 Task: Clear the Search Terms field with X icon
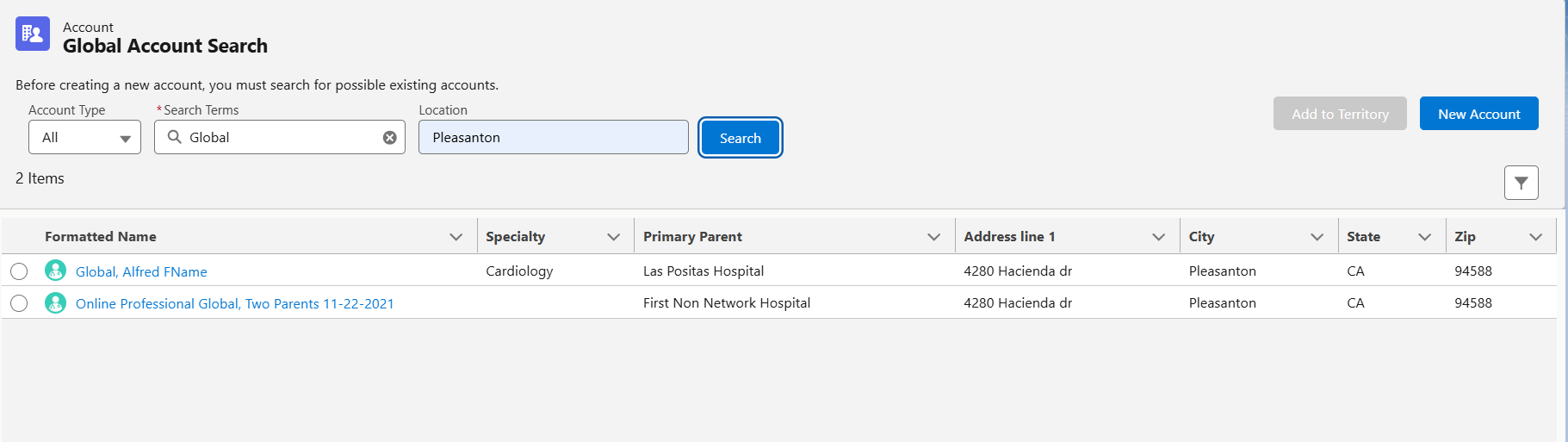click(x=389, y=138)
